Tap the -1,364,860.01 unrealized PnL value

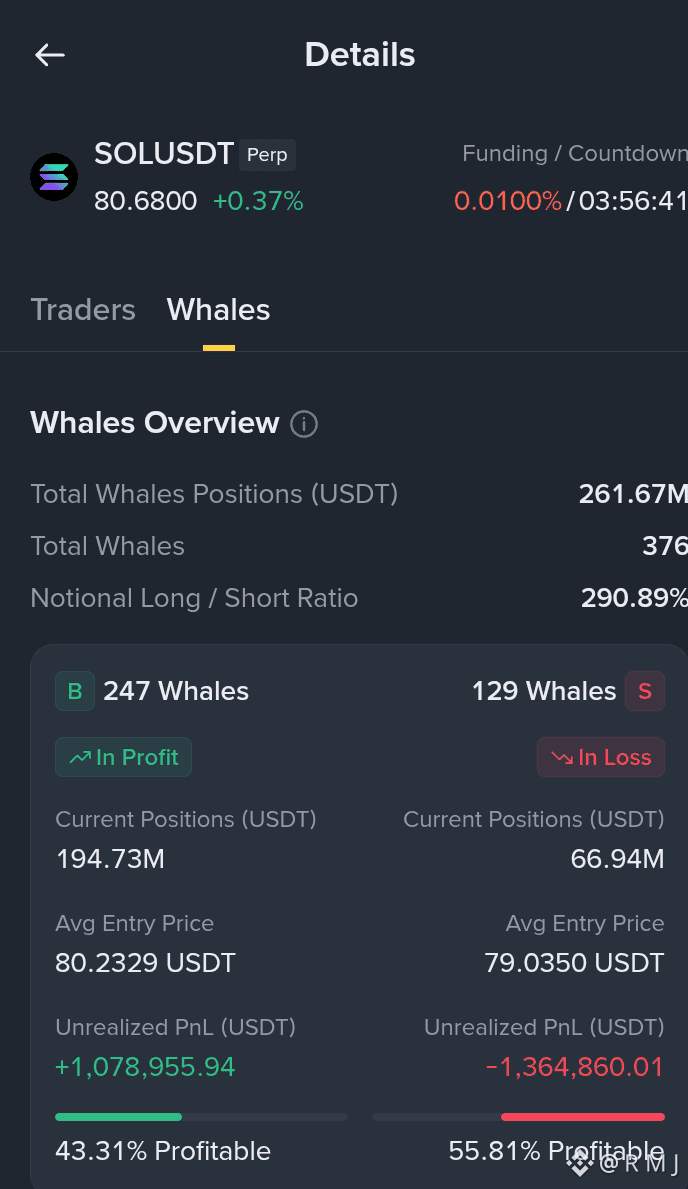tap(574, 1067)
